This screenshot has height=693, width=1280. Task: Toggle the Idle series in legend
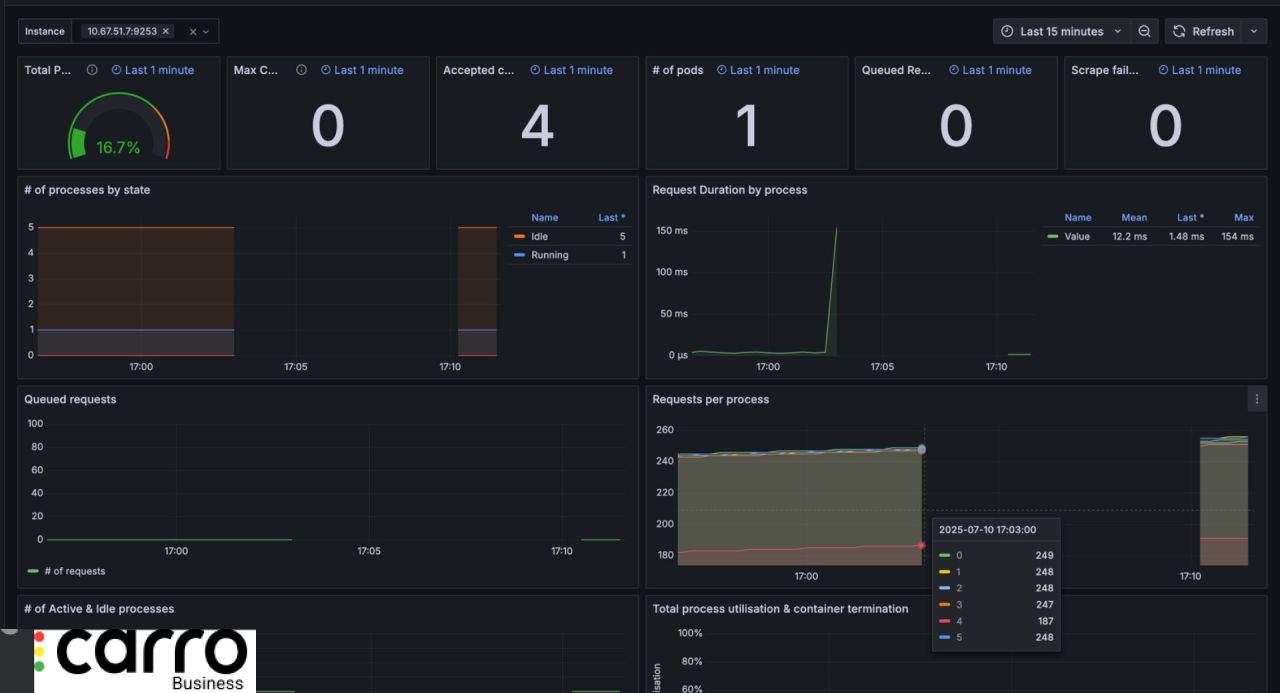click(x=539, y=237)
